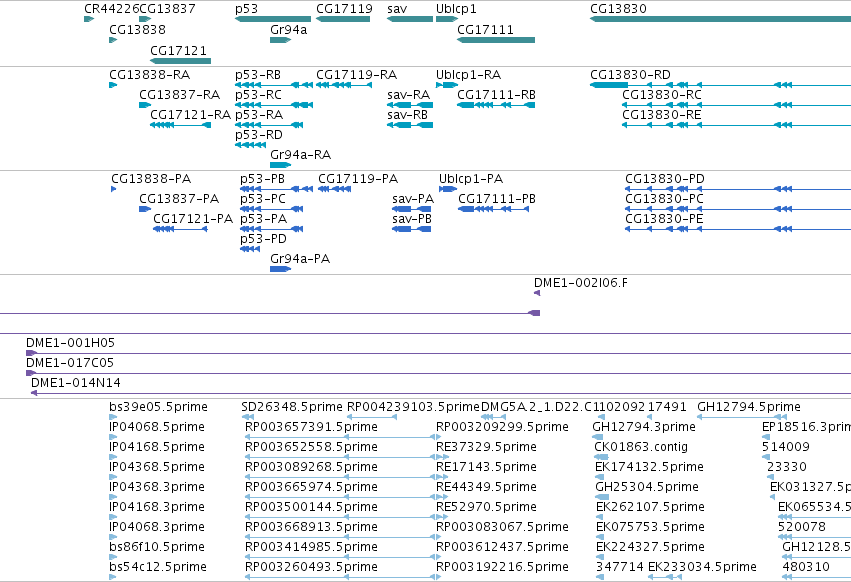Click the CG13837 gene label

[168, 9]
